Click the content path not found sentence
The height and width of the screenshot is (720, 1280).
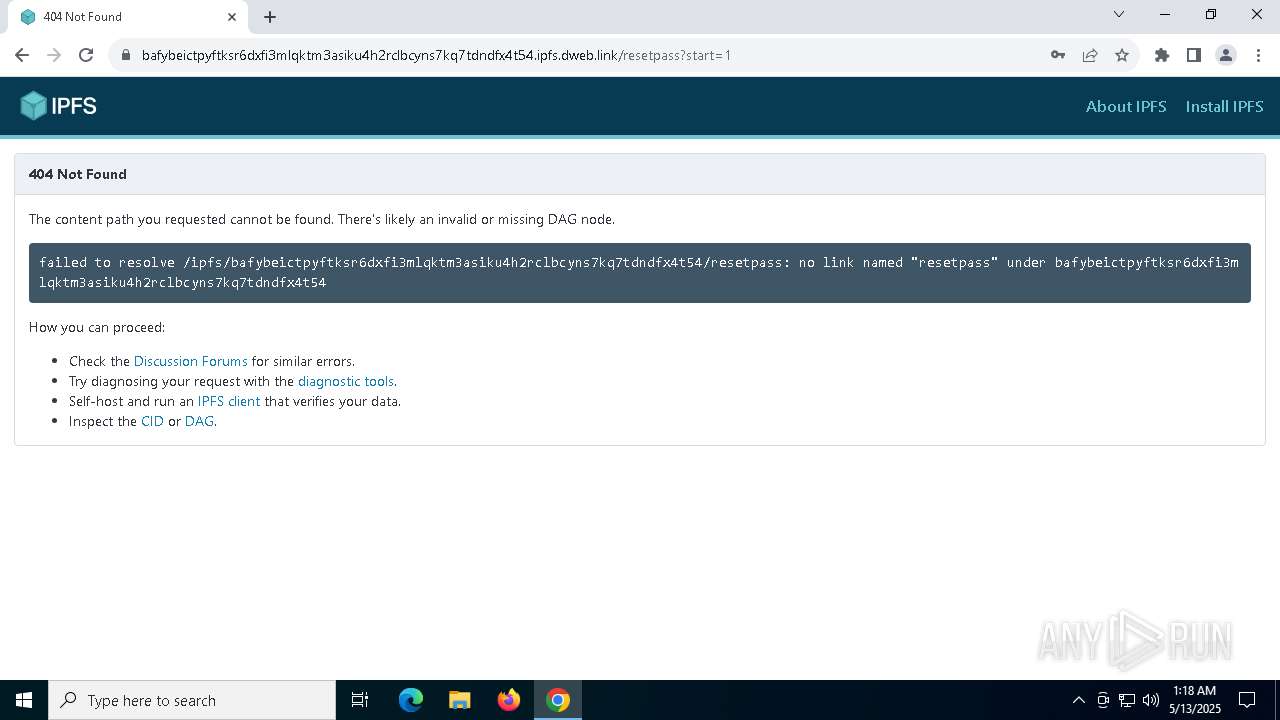[x=322, y=219]
